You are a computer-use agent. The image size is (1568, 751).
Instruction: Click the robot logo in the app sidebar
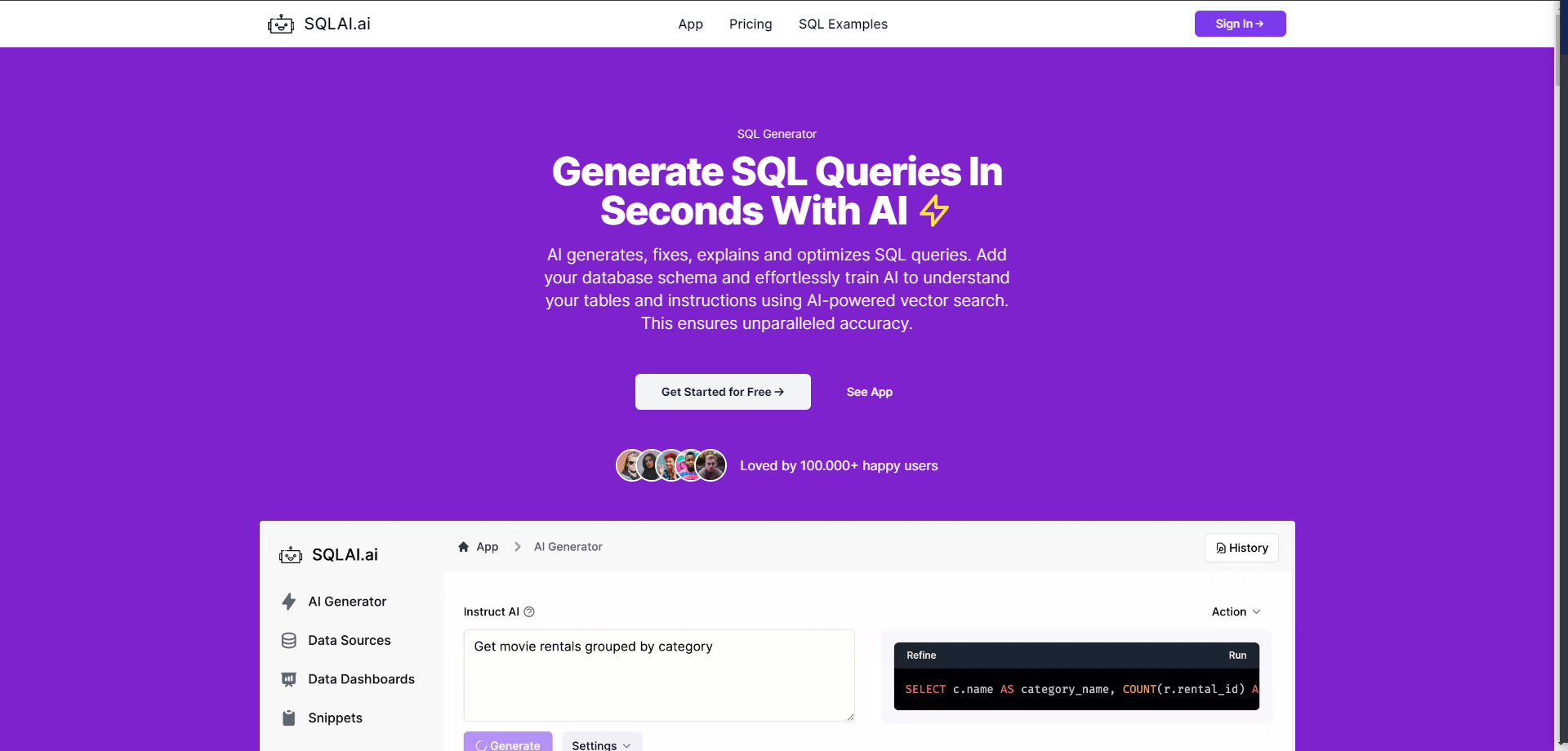[291, 555]
